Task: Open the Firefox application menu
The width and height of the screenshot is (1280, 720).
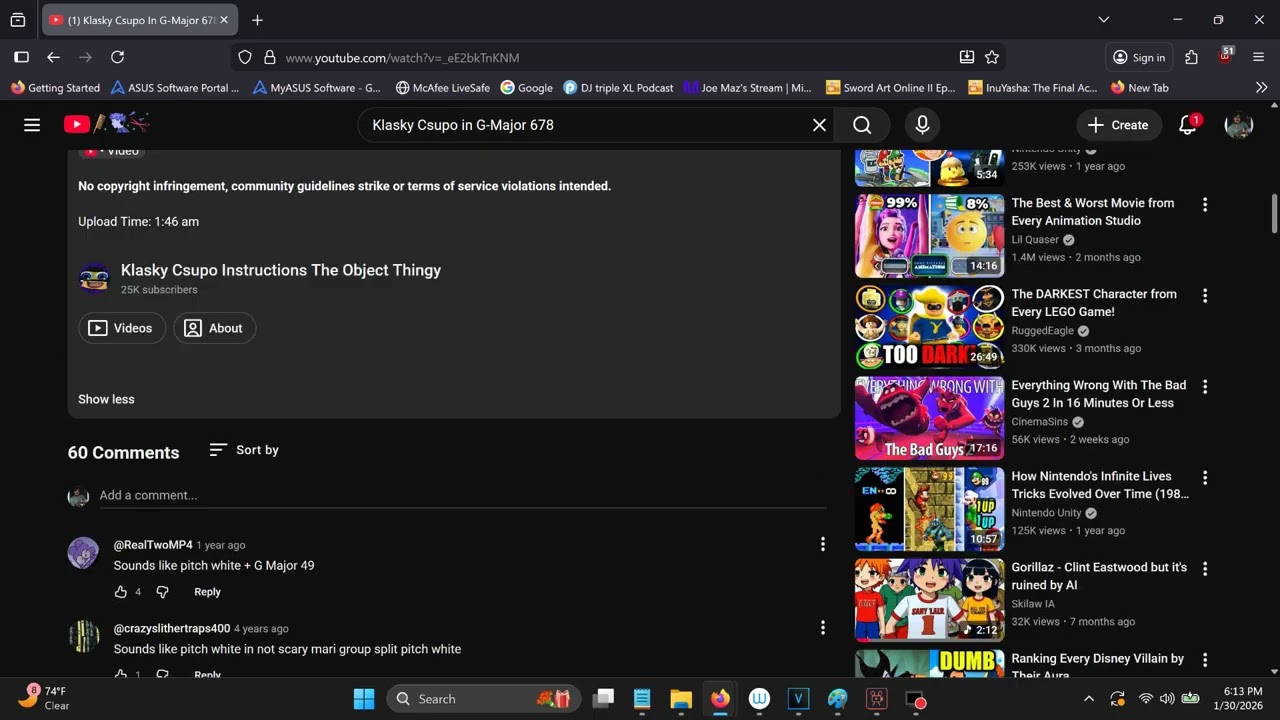Action: 1259,58
